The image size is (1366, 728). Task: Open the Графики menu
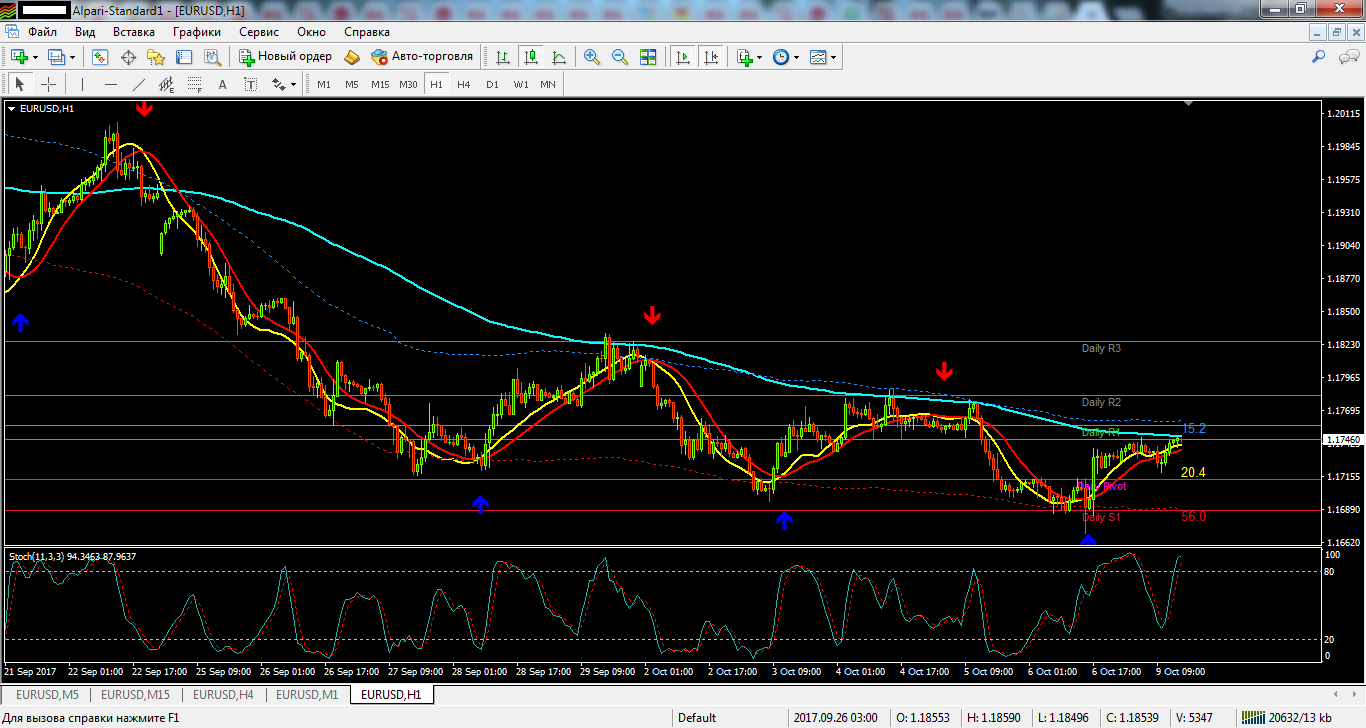click(196, 32)
